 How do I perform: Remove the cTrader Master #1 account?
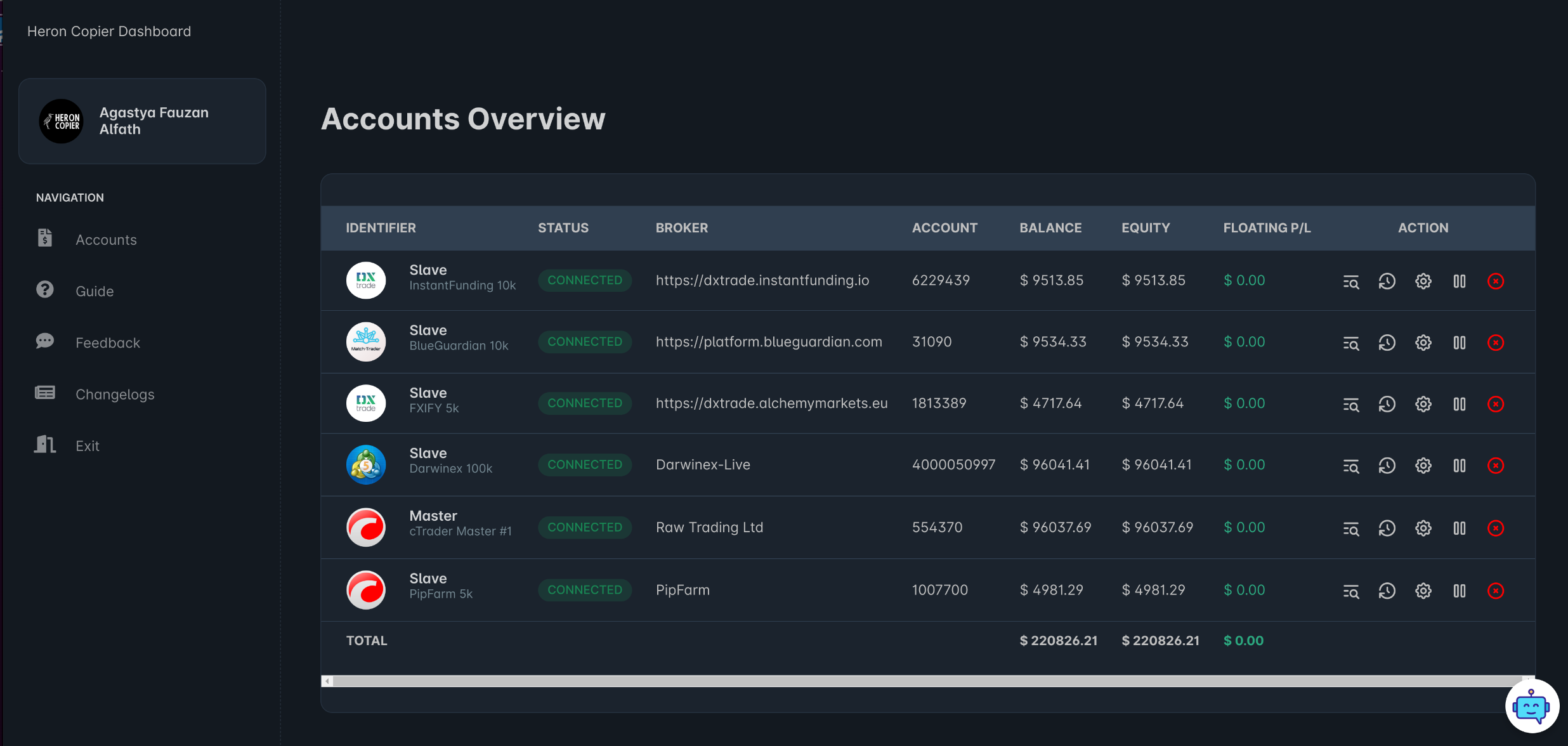tap(1495, 528)
